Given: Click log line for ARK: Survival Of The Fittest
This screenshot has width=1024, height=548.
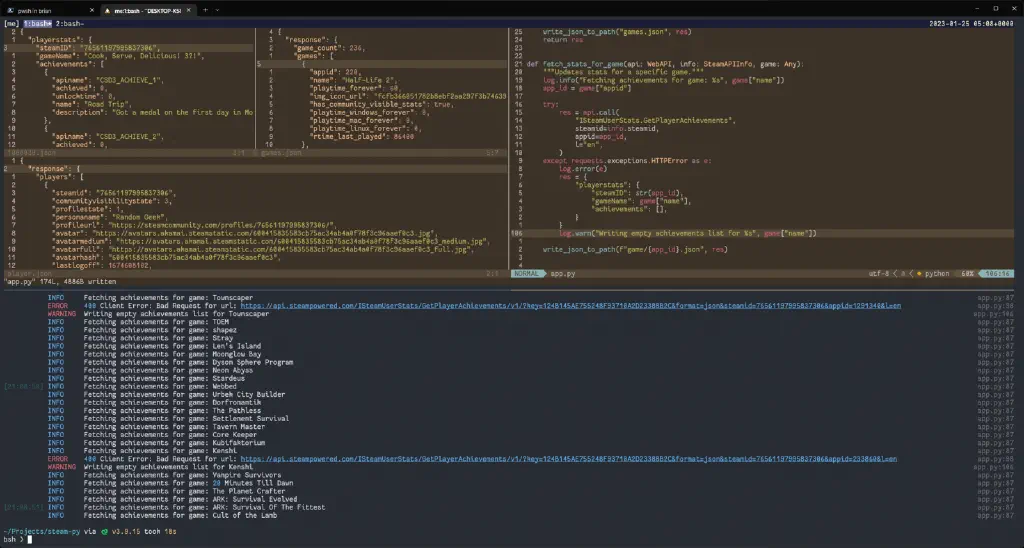Looking at the screenshot, I should pyautogui.click(x=186, y=507).
